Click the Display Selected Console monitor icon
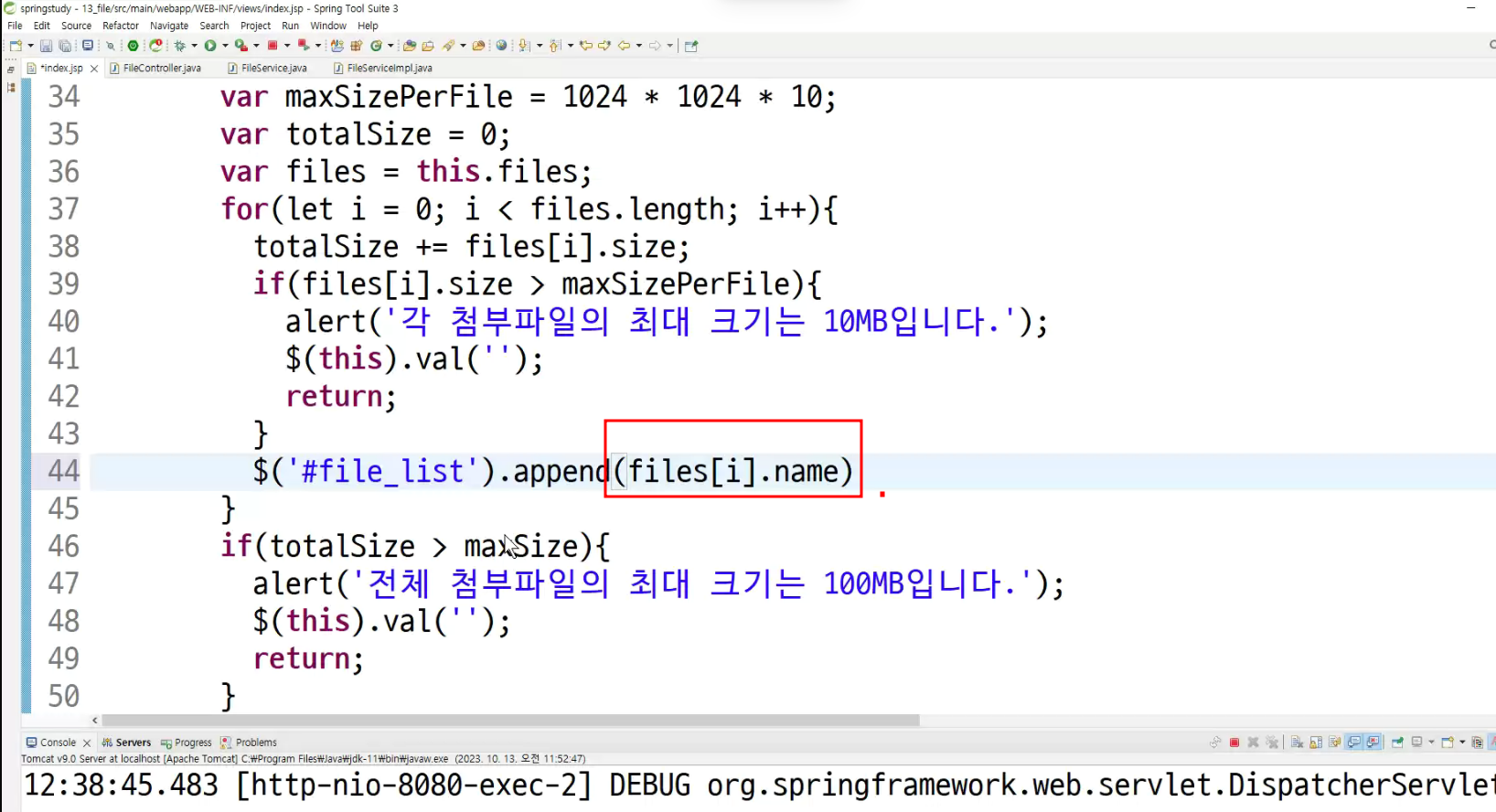Viewport: 1496px width, 812px height. [x=1417, y=743]
